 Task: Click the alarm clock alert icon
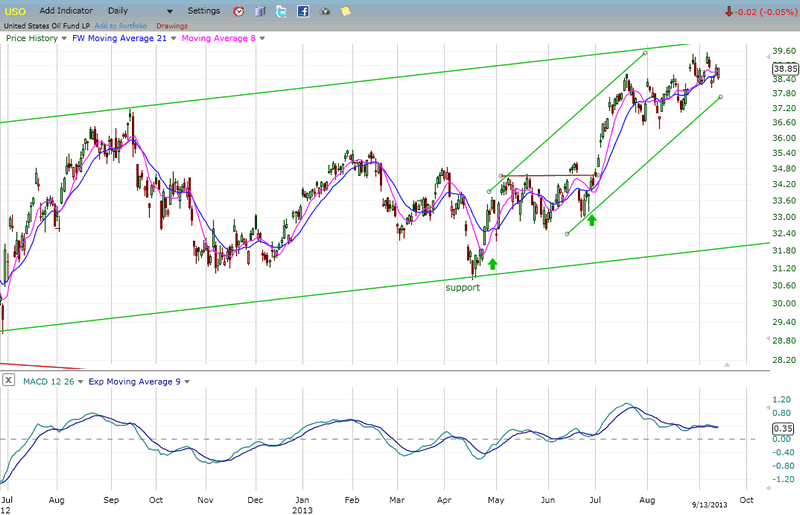tap(238, 11)
